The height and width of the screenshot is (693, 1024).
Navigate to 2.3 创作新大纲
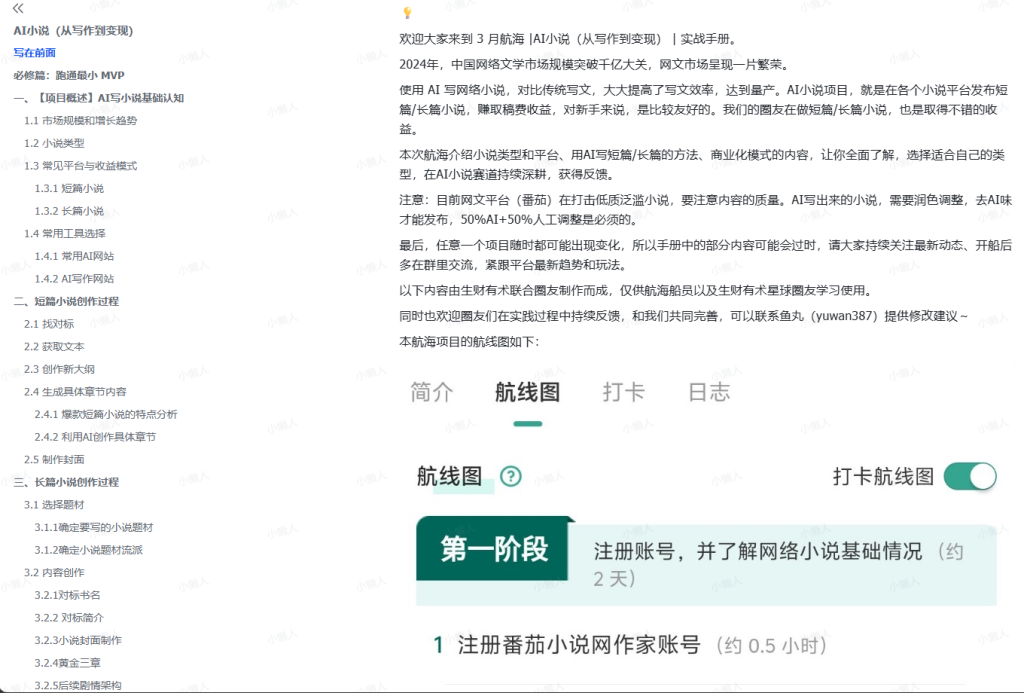point(59,369)
